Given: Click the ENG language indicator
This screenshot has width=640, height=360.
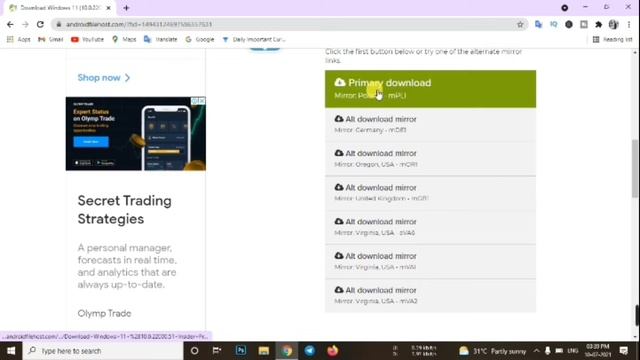Looking at the screenshot, I should (x=573, y=351).
